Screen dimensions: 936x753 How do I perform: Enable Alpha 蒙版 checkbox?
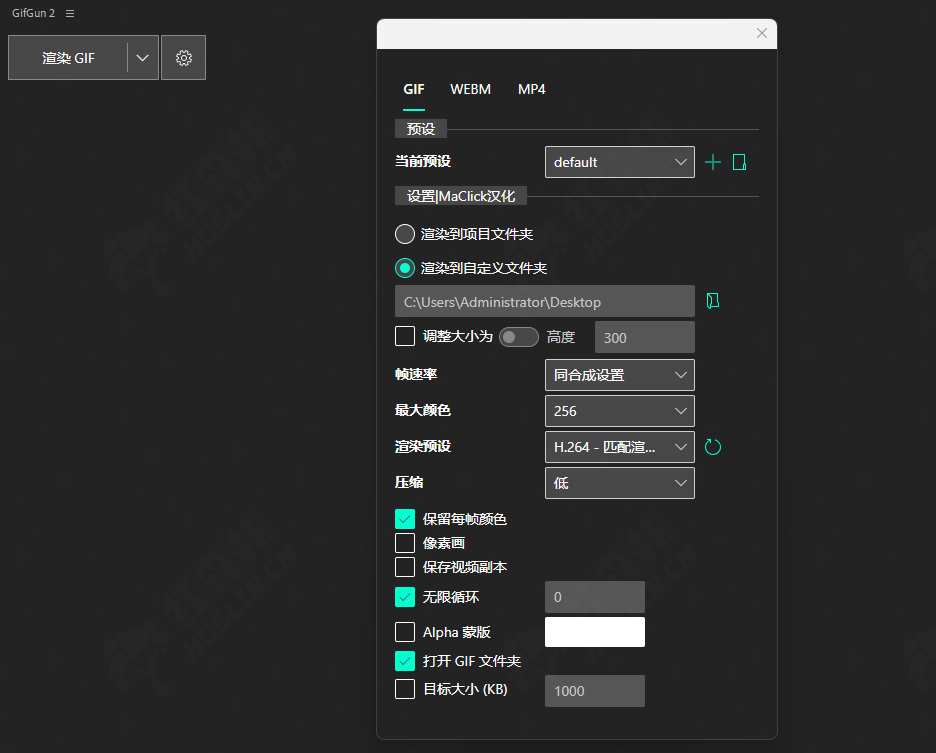(x=405, y=632)
